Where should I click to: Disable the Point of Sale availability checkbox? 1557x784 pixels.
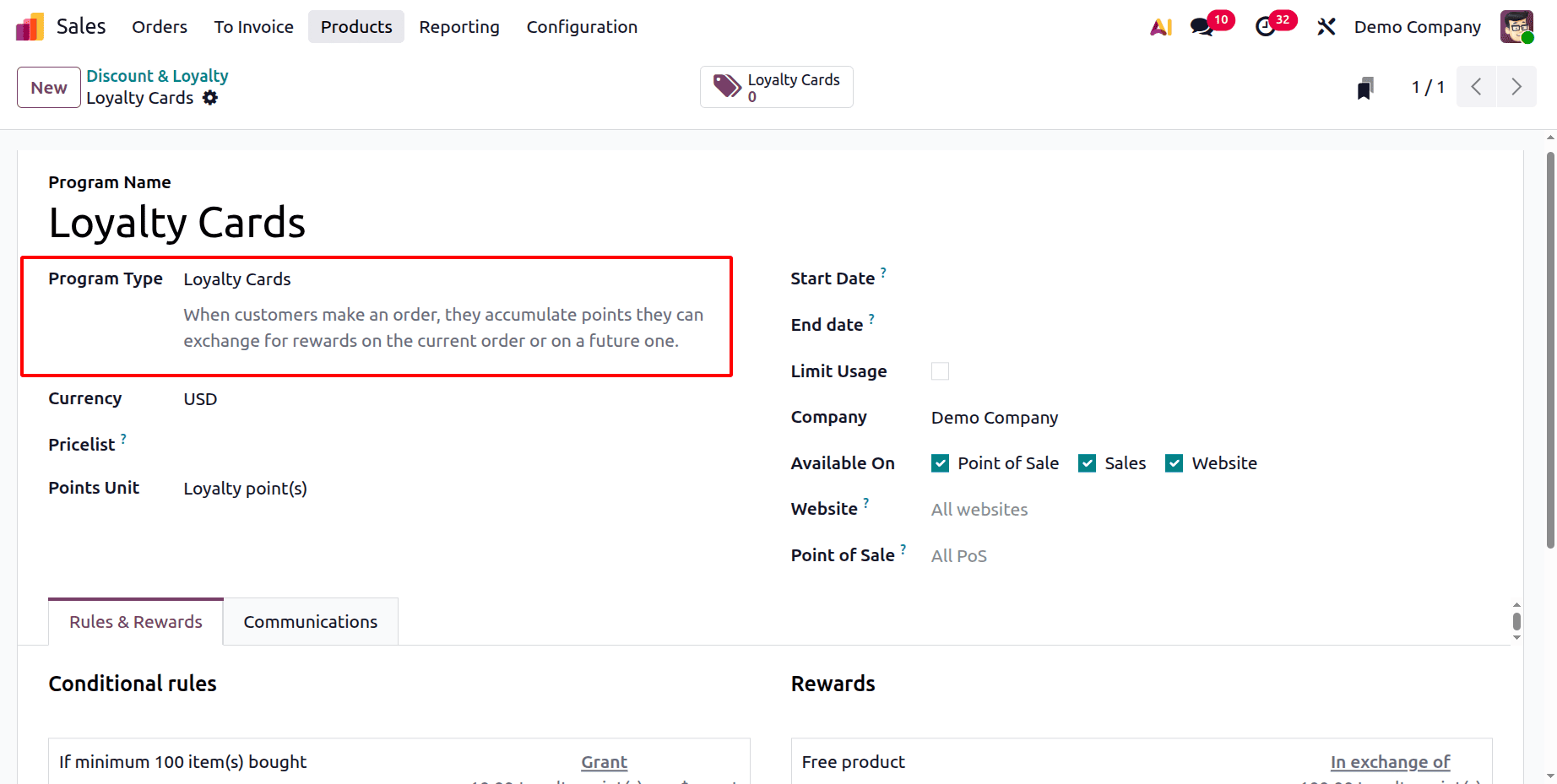click(940, 462)
